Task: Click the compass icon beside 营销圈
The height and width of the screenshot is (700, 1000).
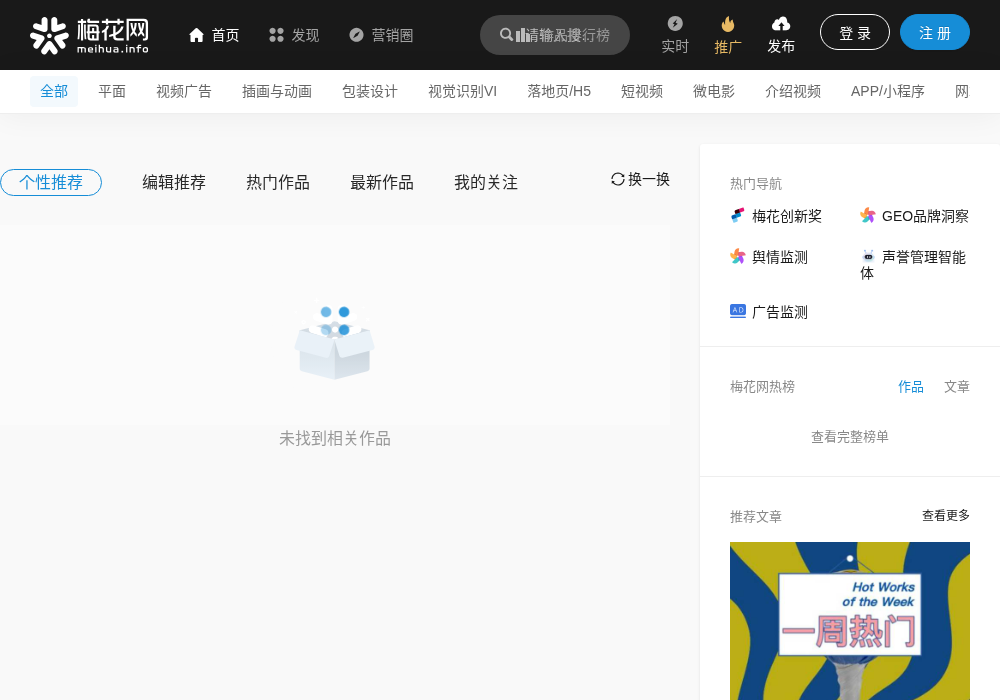Action: pyautogui.click(x=357, y=35)
